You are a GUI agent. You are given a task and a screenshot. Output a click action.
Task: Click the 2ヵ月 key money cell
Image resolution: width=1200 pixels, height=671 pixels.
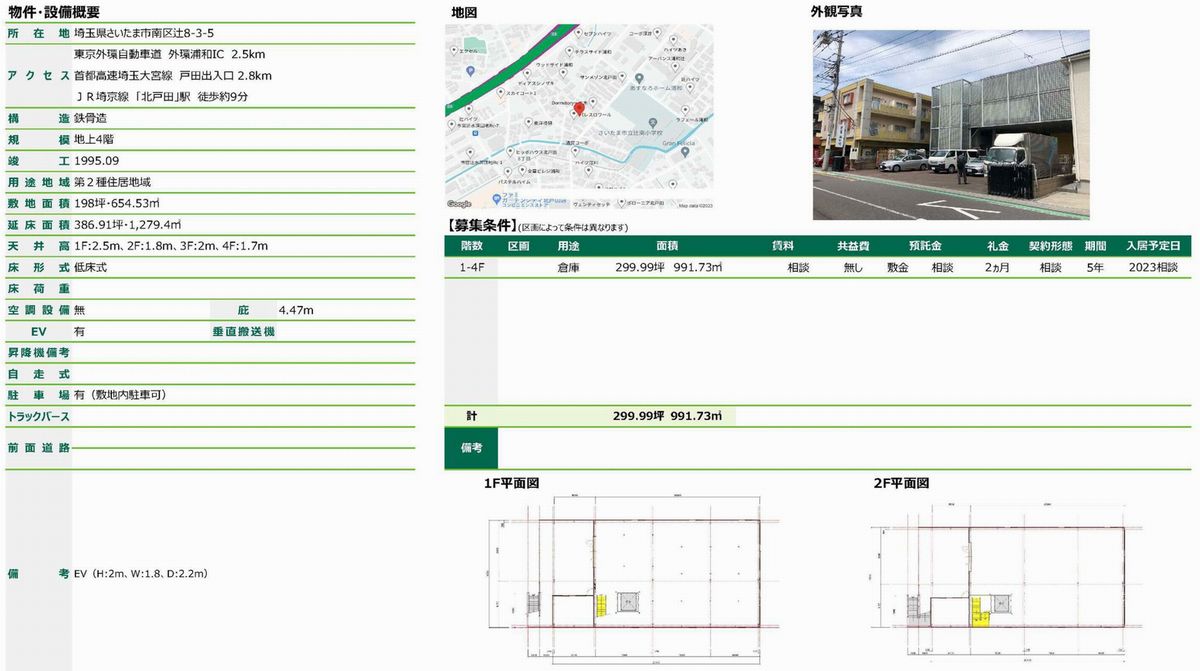coord(997,268)
